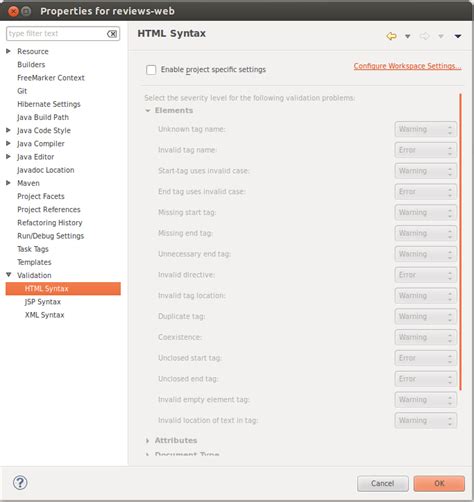The image size is (474, 502).
Task: Expand the Java Code Style node
Action: pos(9,130)
